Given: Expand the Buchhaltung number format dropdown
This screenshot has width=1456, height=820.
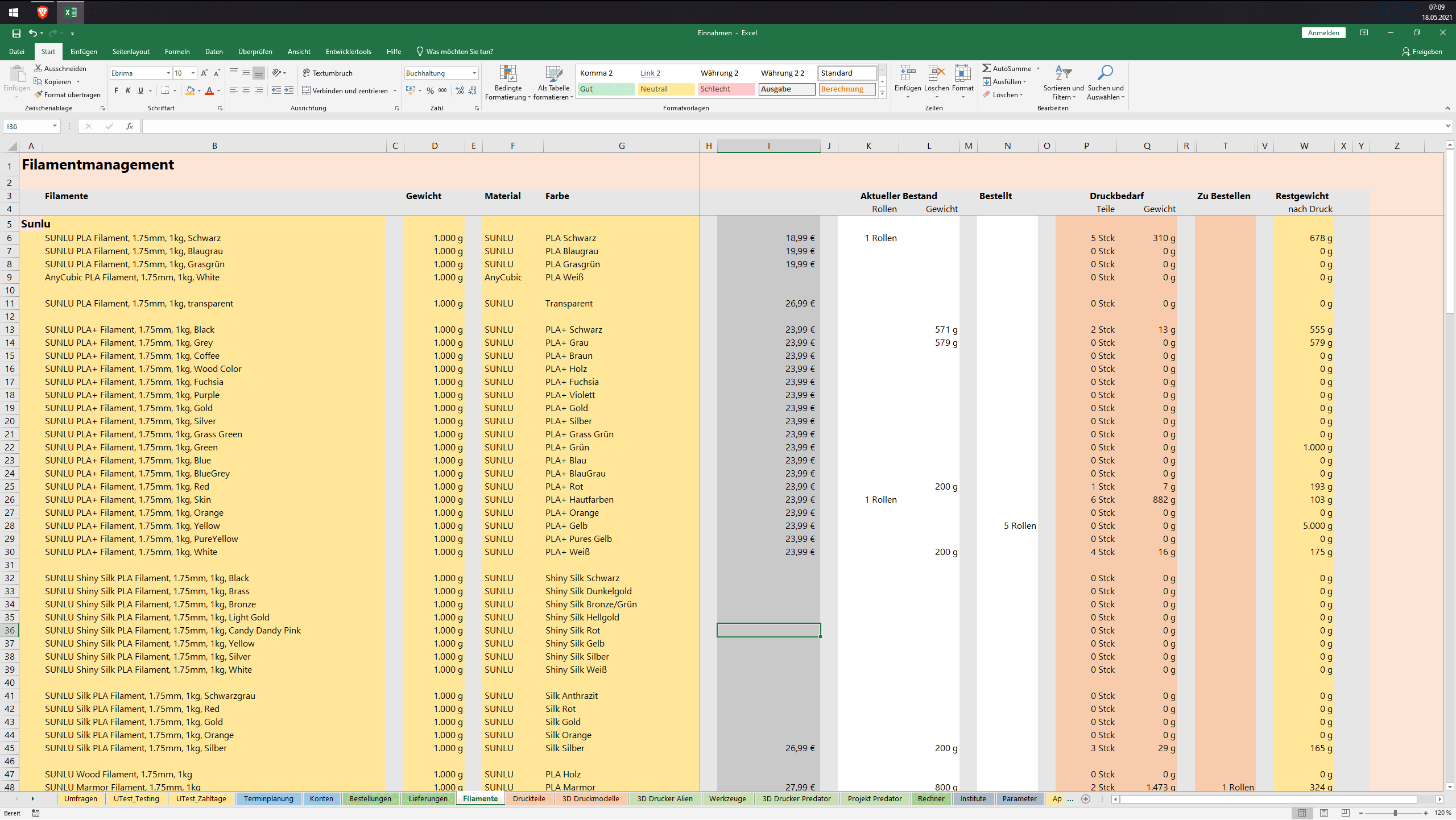Looking at the screenshot, I should point(474,73).
